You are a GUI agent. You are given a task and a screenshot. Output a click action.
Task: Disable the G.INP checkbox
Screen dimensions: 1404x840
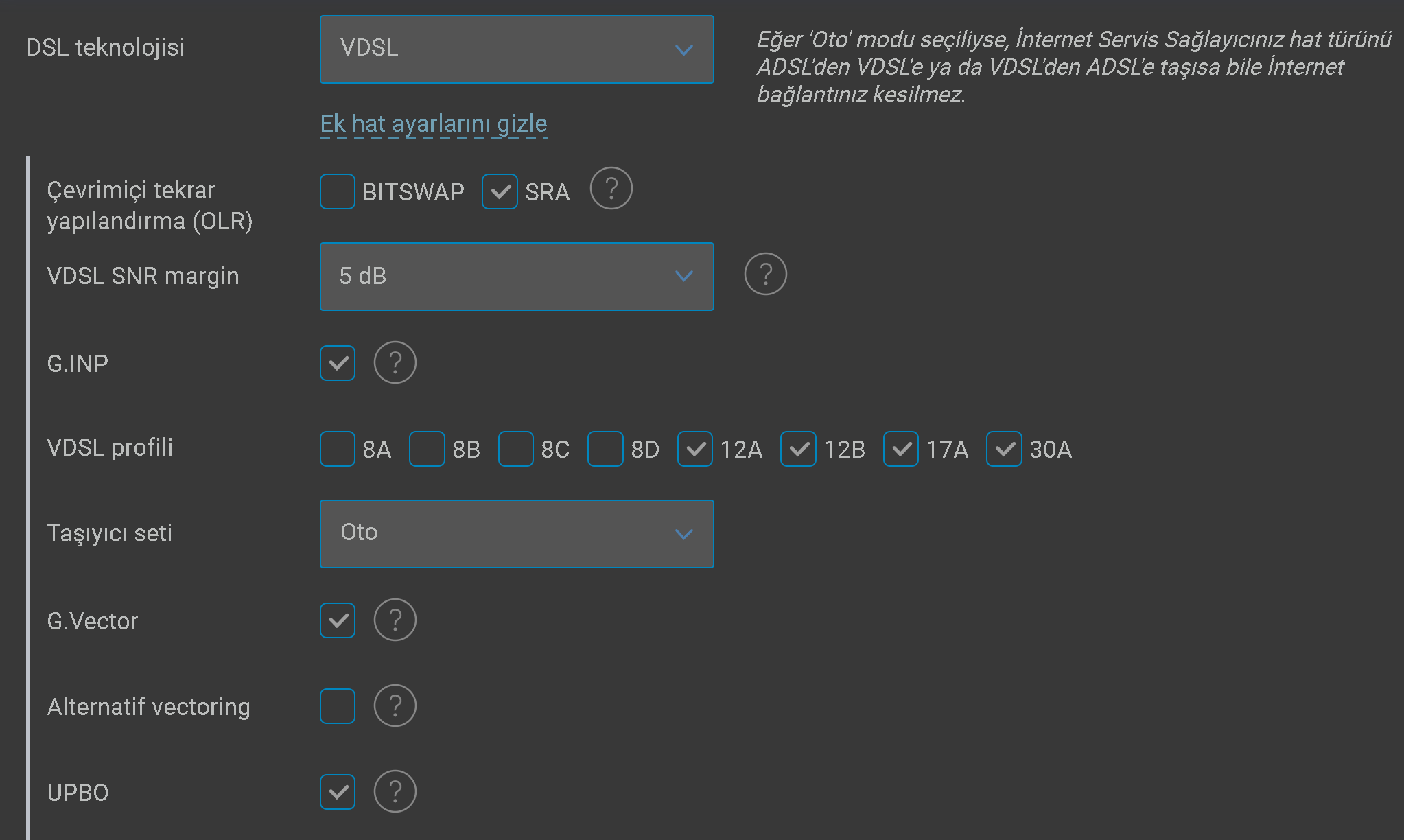point(338,363)
